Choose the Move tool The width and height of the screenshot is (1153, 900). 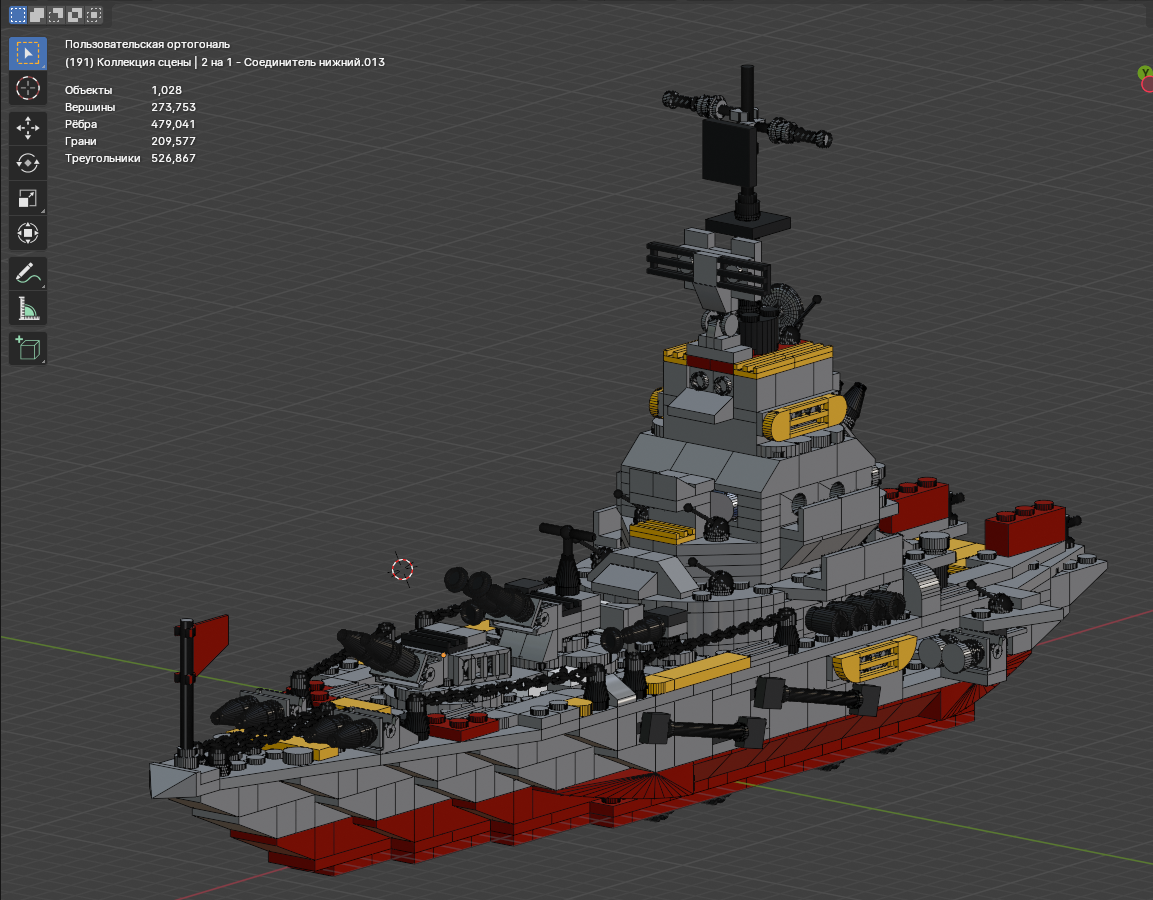click(x=28, y=128)
